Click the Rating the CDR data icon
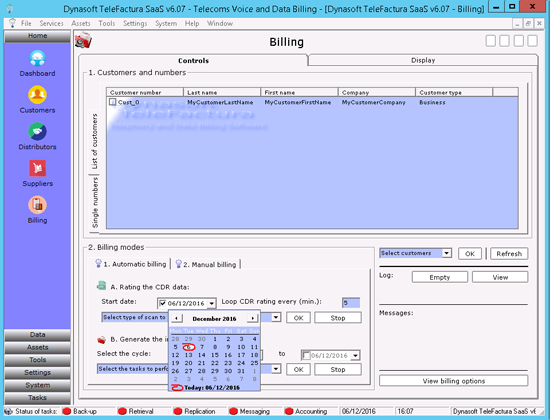 coord(101,286)
